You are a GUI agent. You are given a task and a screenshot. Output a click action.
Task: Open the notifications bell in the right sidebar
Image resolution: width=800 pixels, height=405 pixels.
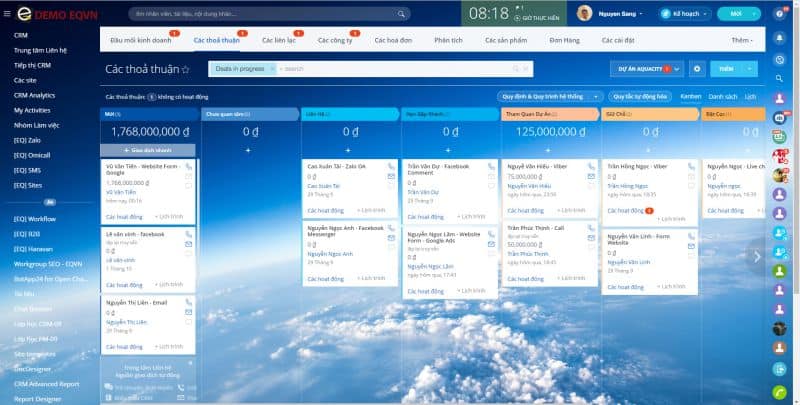point(780,37)
